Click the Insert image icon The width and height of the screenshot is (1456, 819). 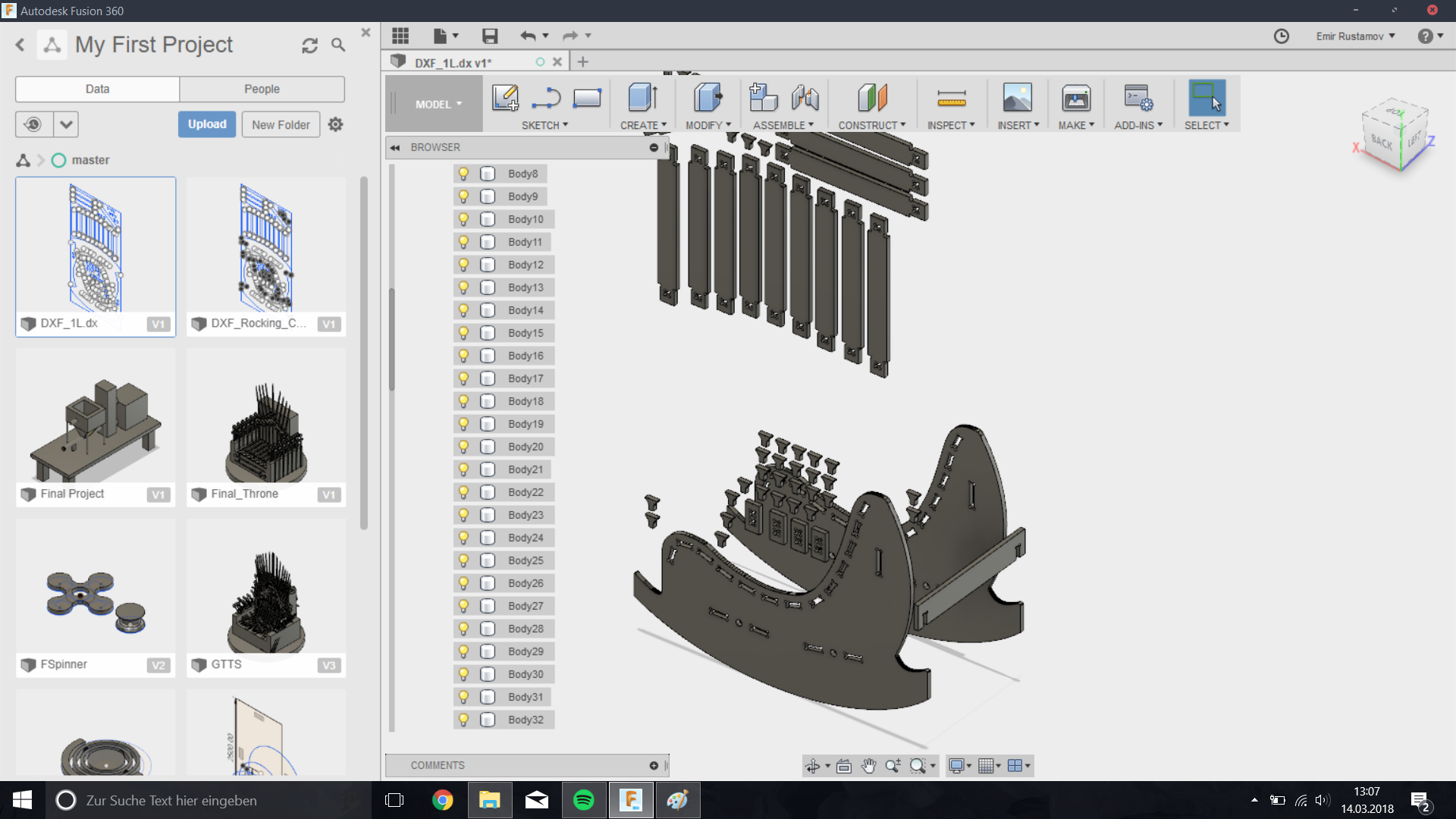coord(1017,98)
